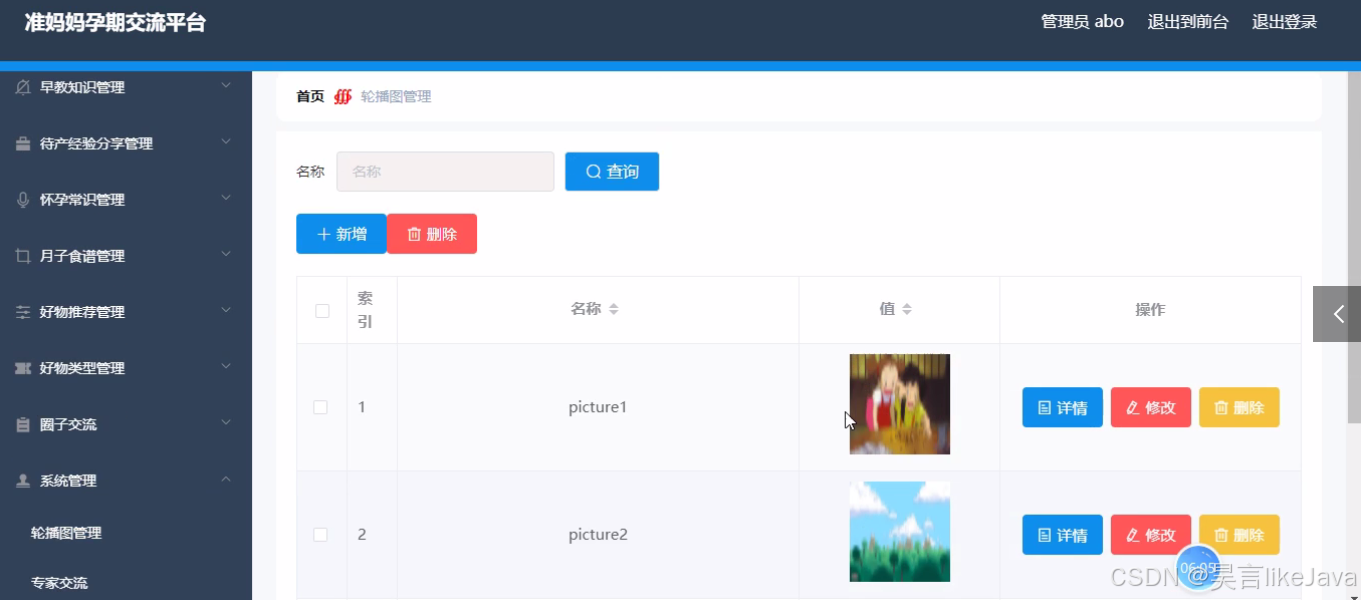Click yellow 删除 for picture2

1239,535
